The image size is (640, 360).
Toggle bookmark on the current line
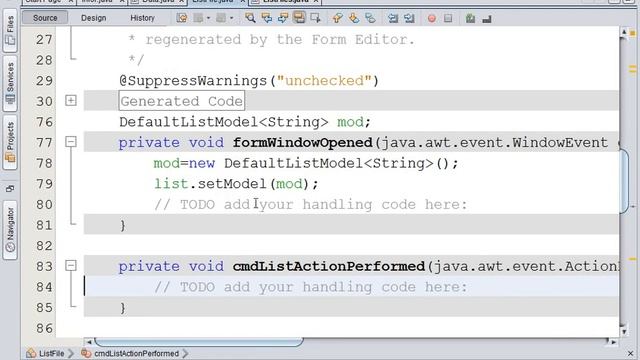[x=370, y=18]
